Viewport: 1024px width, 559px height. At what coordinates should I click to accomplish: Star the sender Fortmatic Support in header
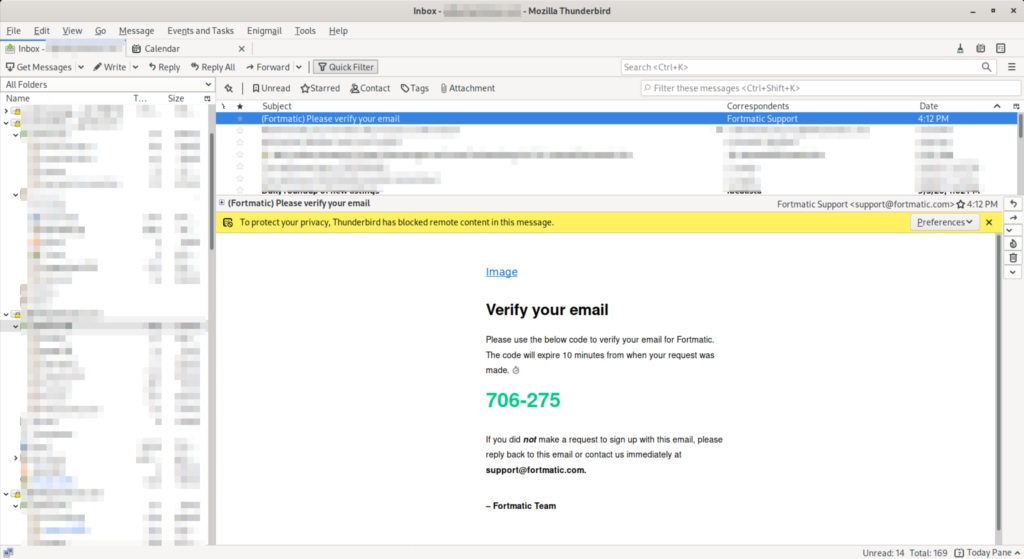point(961,204)
